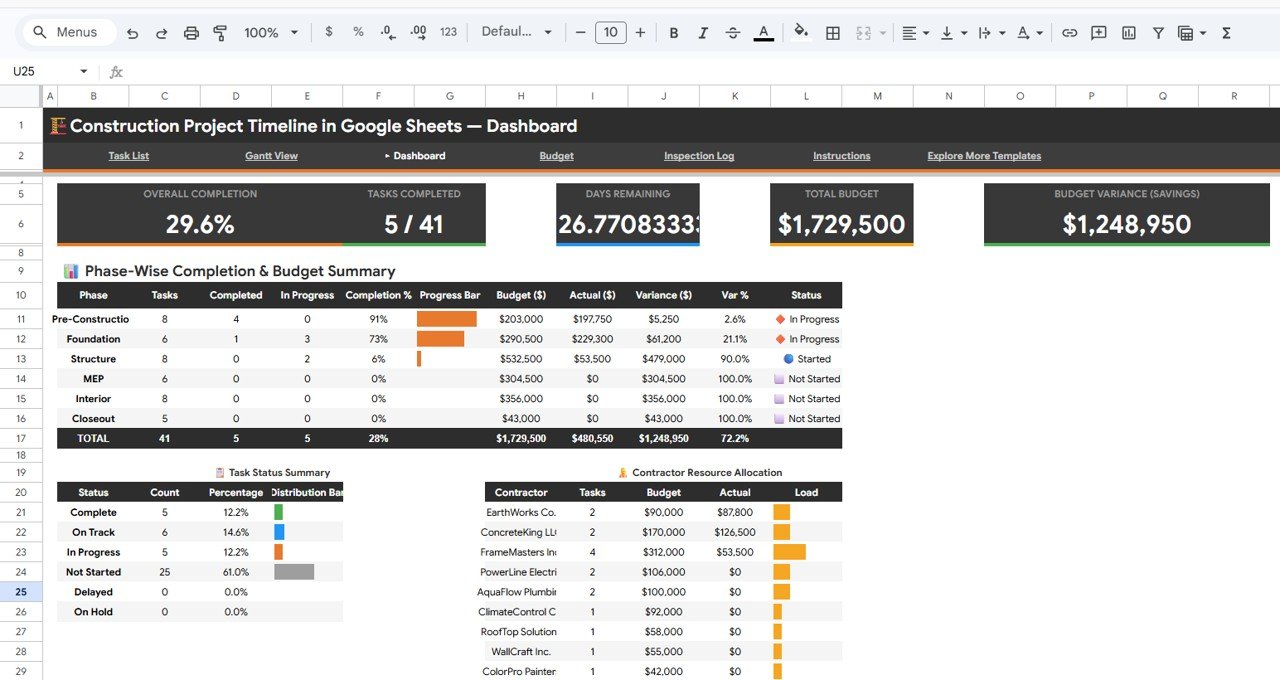Create a filter
This screenshot has height=680, width=1280.
coord(1157,32)
